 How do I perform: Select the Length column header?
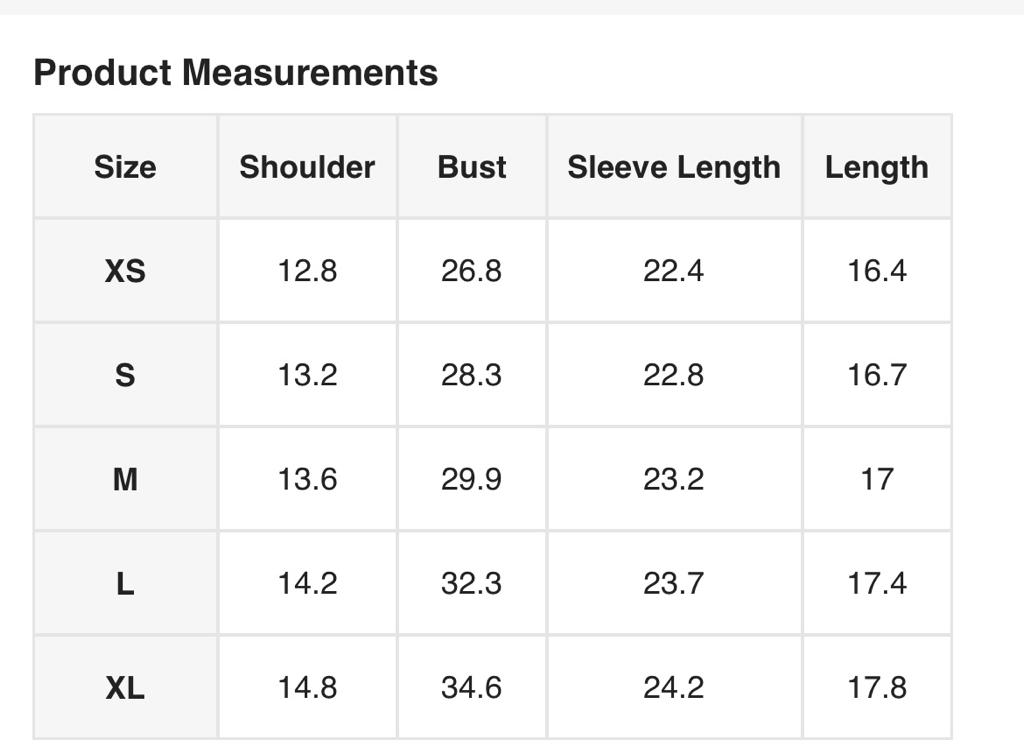[x=877, y=167]
